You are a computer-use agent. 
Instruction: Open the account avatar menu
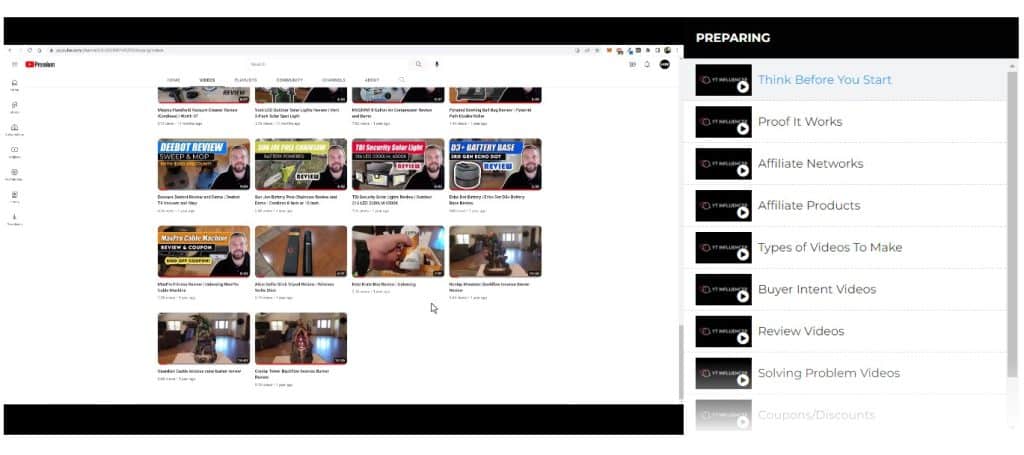pyautogui.click(x=664, y=64)
